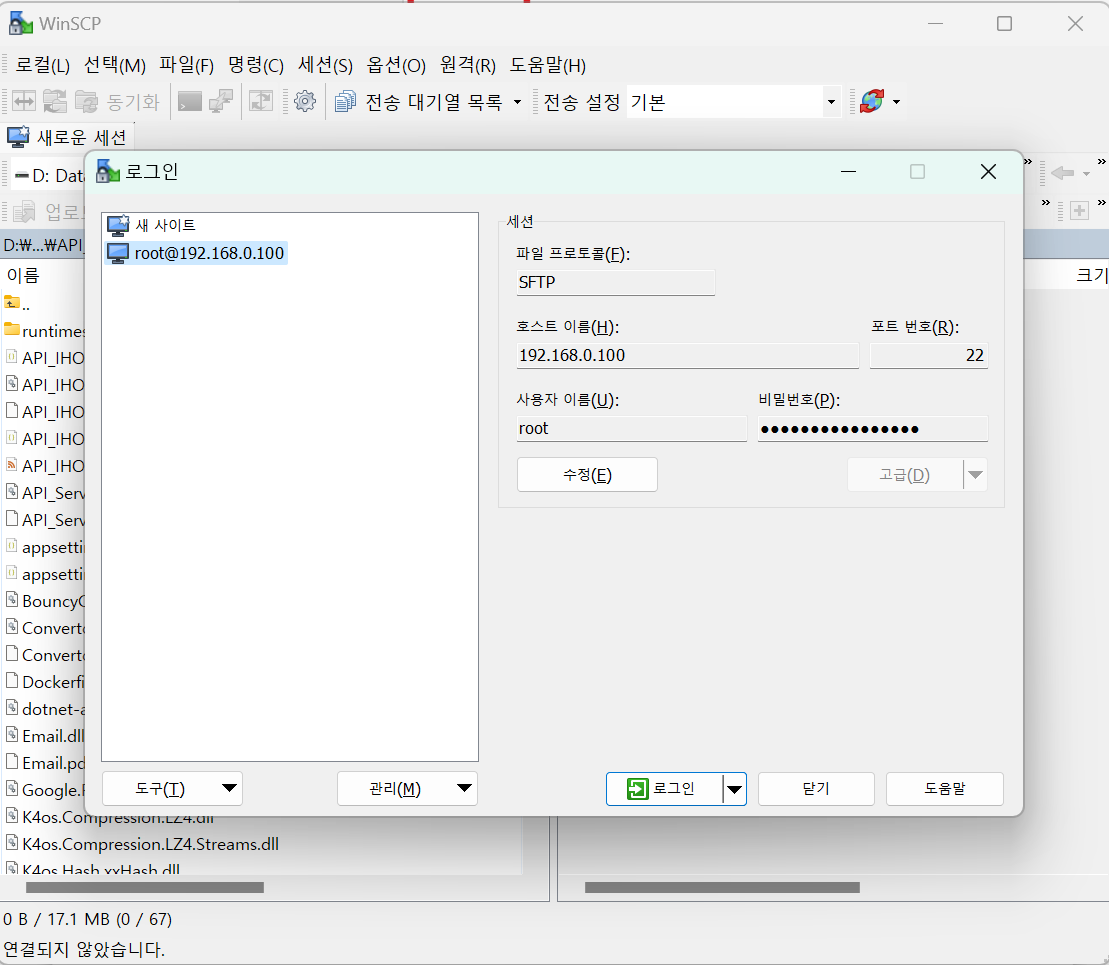Click the synchronize toolbar icon labeled 동기화
Image resolution: width=1109 pixels, height=965 pixels.
[x=117, y=101]
